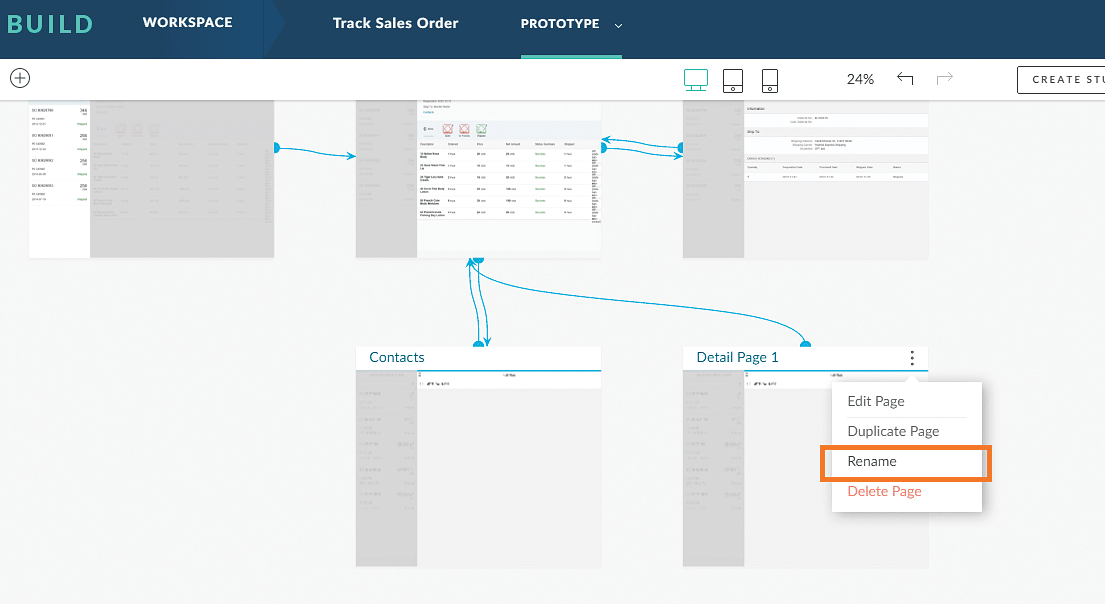The image size is (1105, 604).
Task: Switch to desktop device view
Action: pyautogui.click(x=695, y=80)
